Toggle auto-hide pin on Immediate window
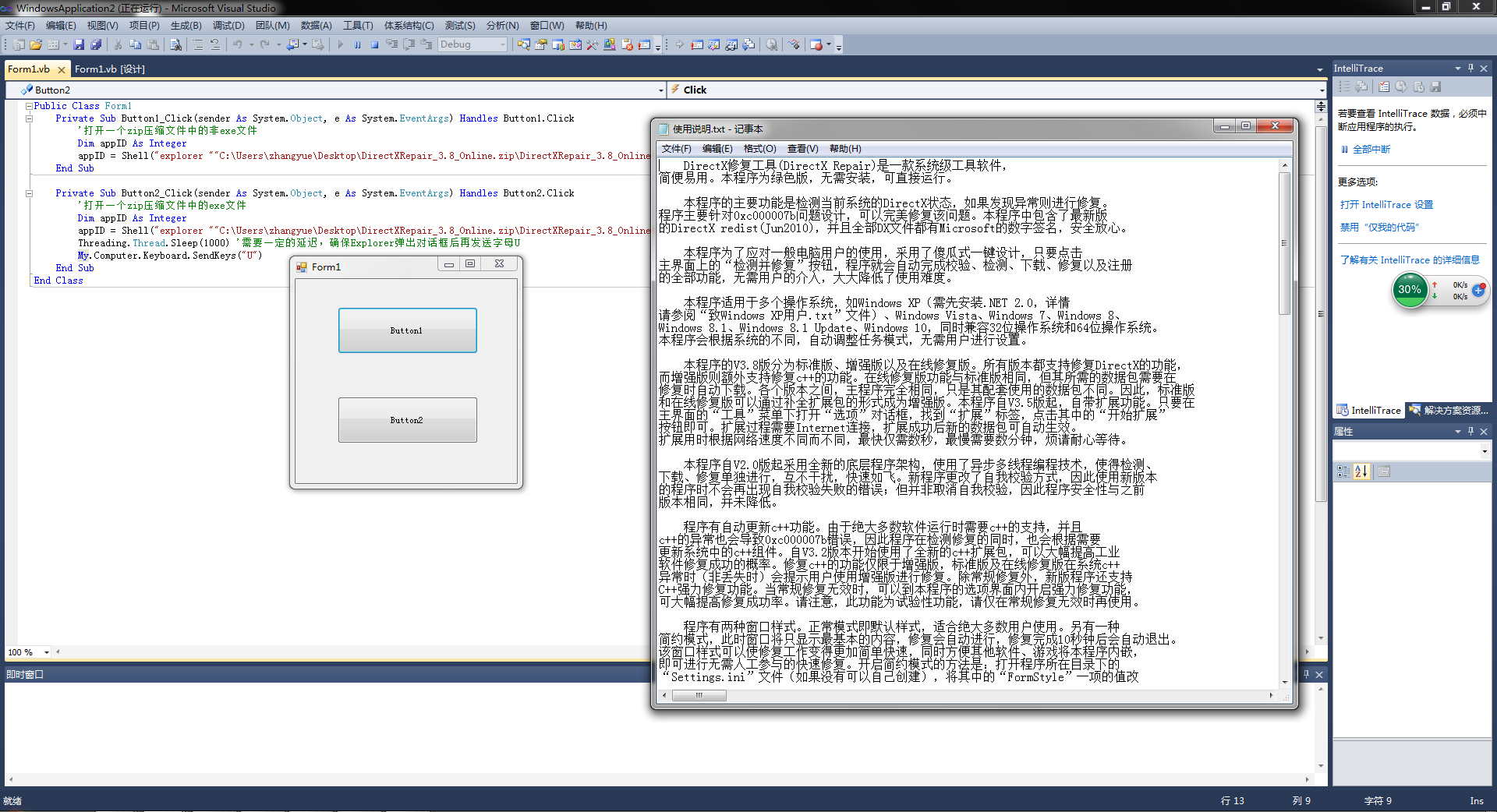 tap(1307, 674)
